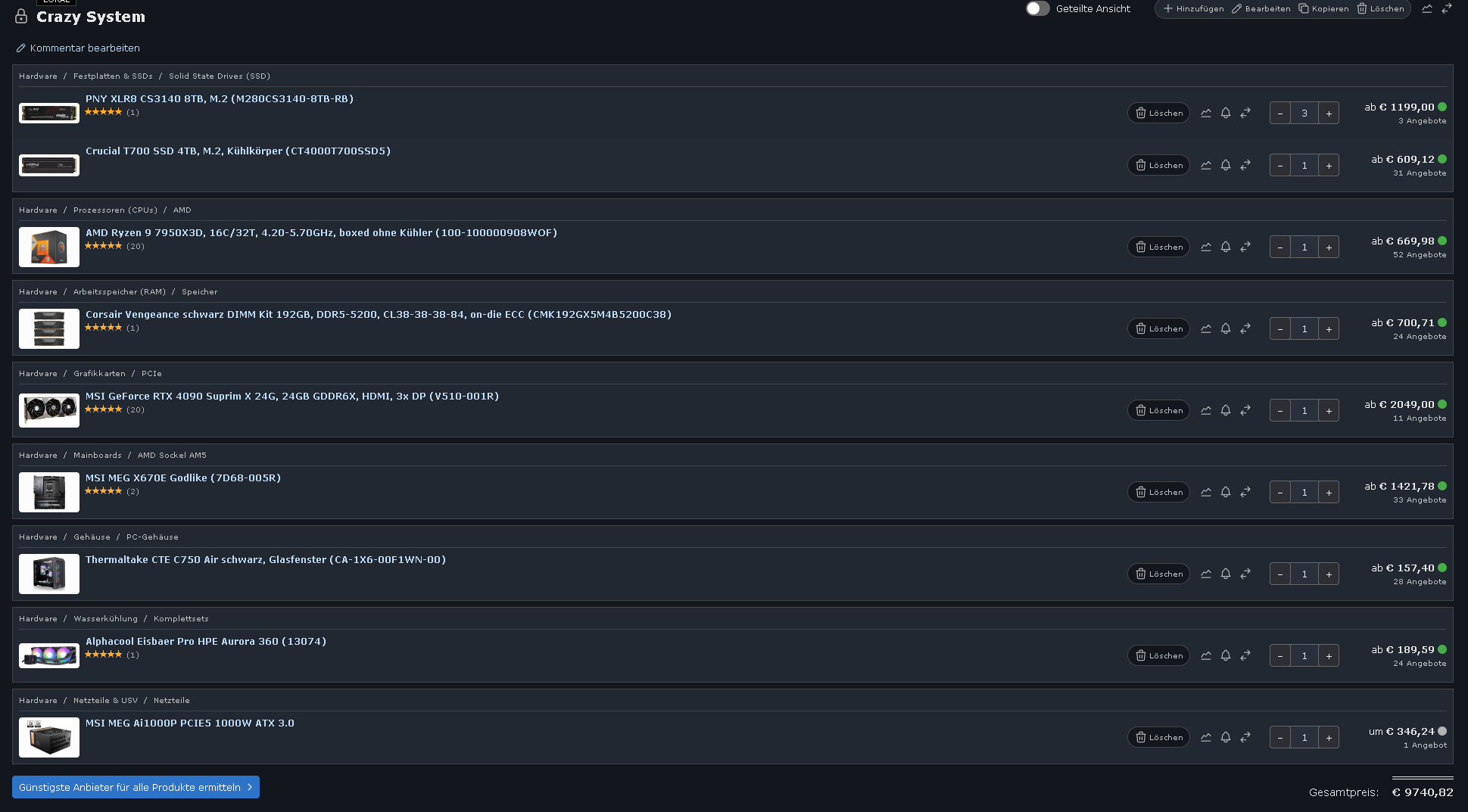Open AMD Sockel AM5 breadcrumb

pyautogui.click(x=172, y=455)
